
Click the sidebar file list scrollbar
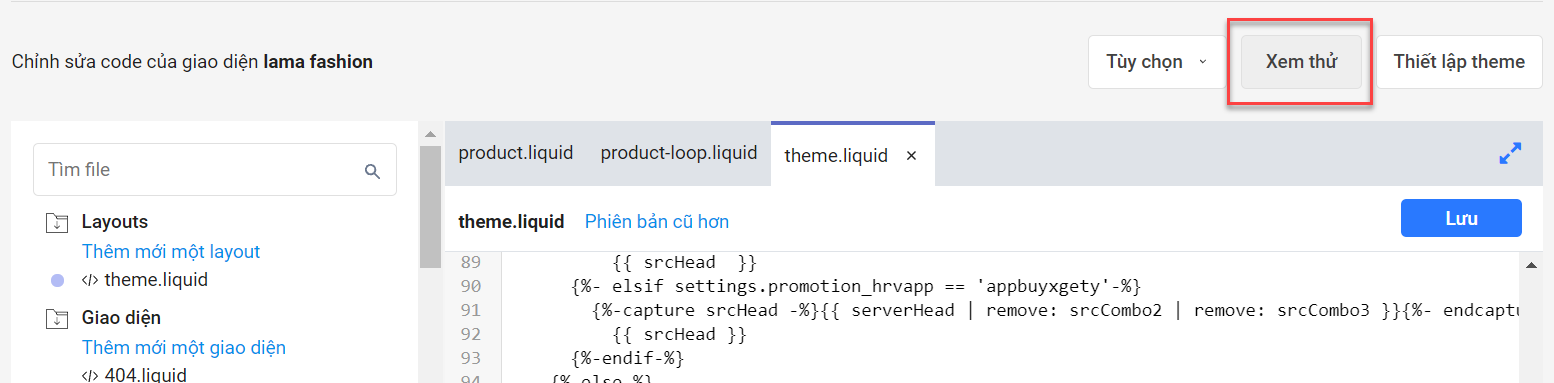click(x=430, y=207)
